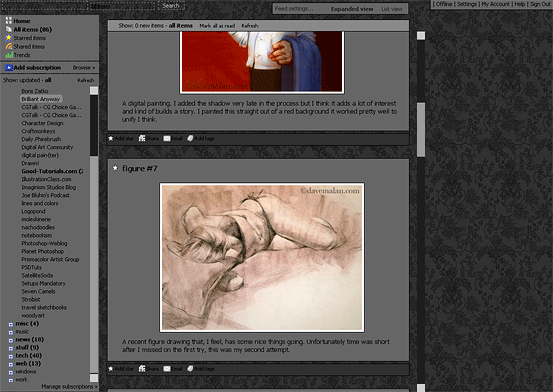Select Craftmonkeys subscription

tap(38, 131)
